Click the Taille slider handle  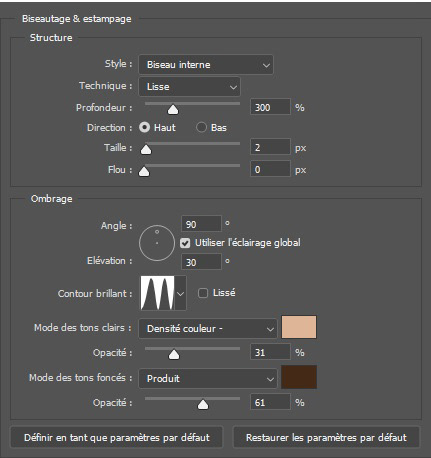pos(146,150)
